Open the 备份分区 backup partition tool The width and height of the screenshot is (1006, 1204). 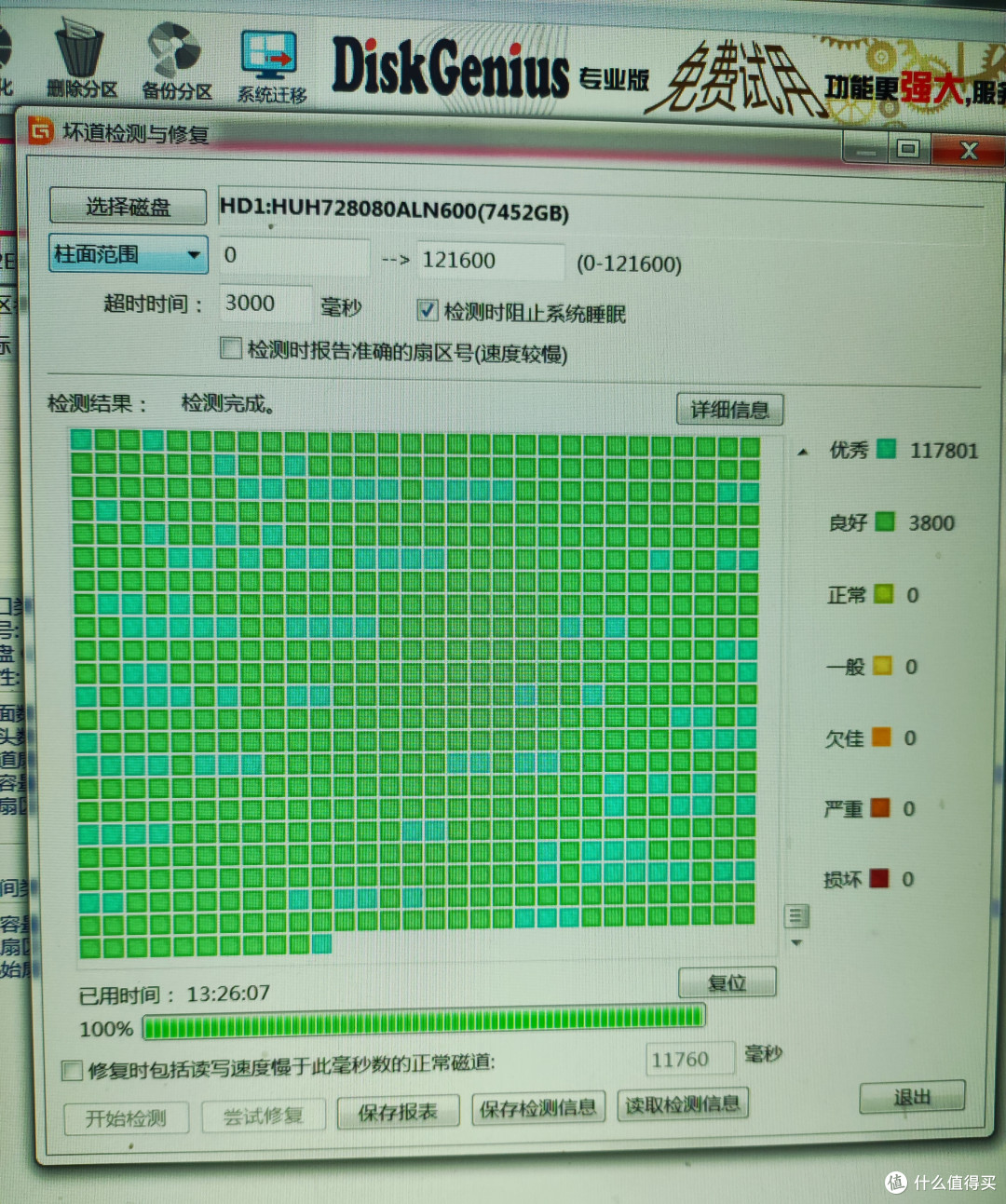[176, 61]
